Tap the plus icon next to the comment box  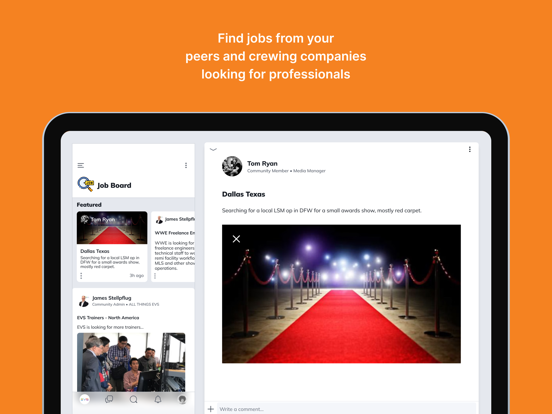211,409
